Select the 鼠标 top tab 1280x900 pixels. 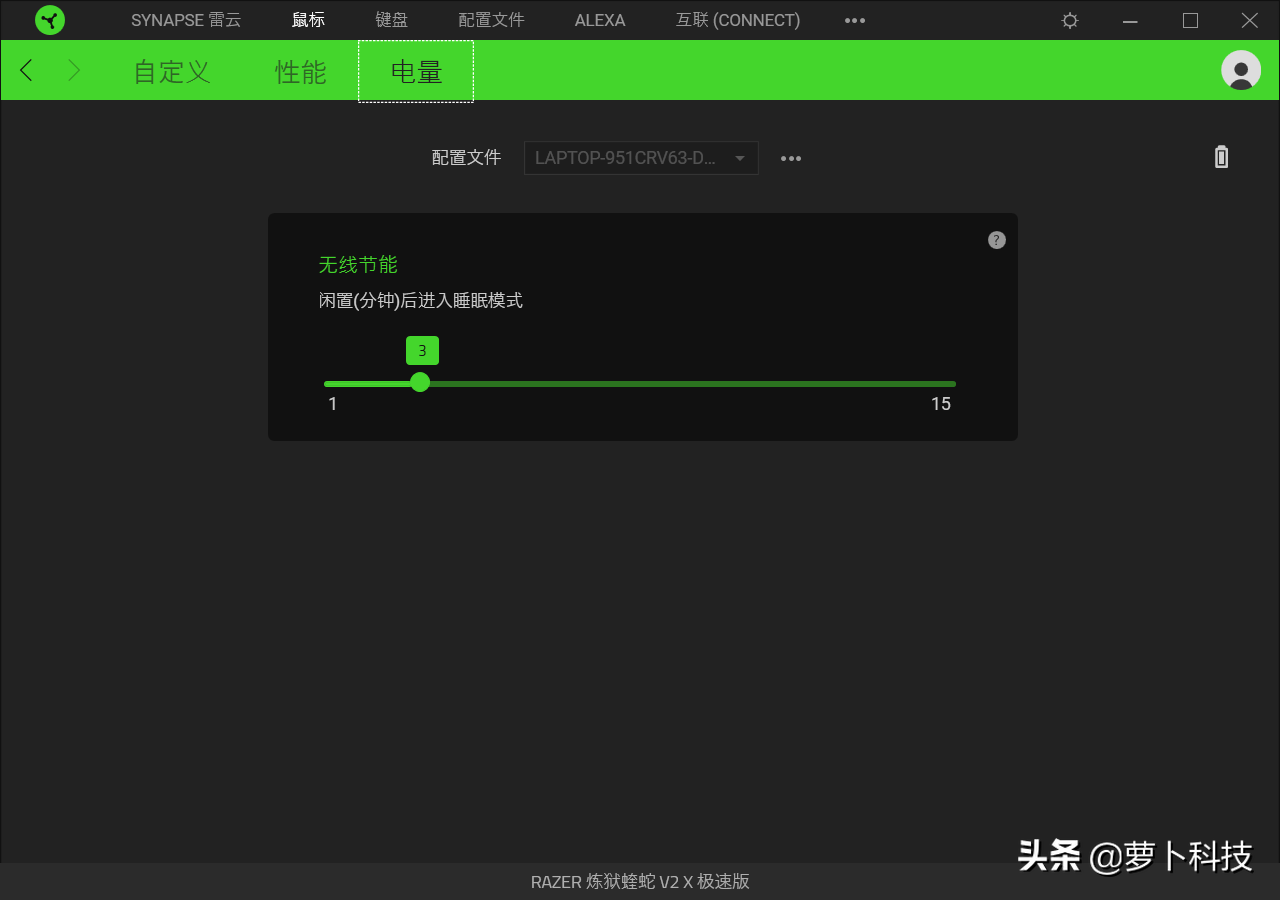(308, 20)
